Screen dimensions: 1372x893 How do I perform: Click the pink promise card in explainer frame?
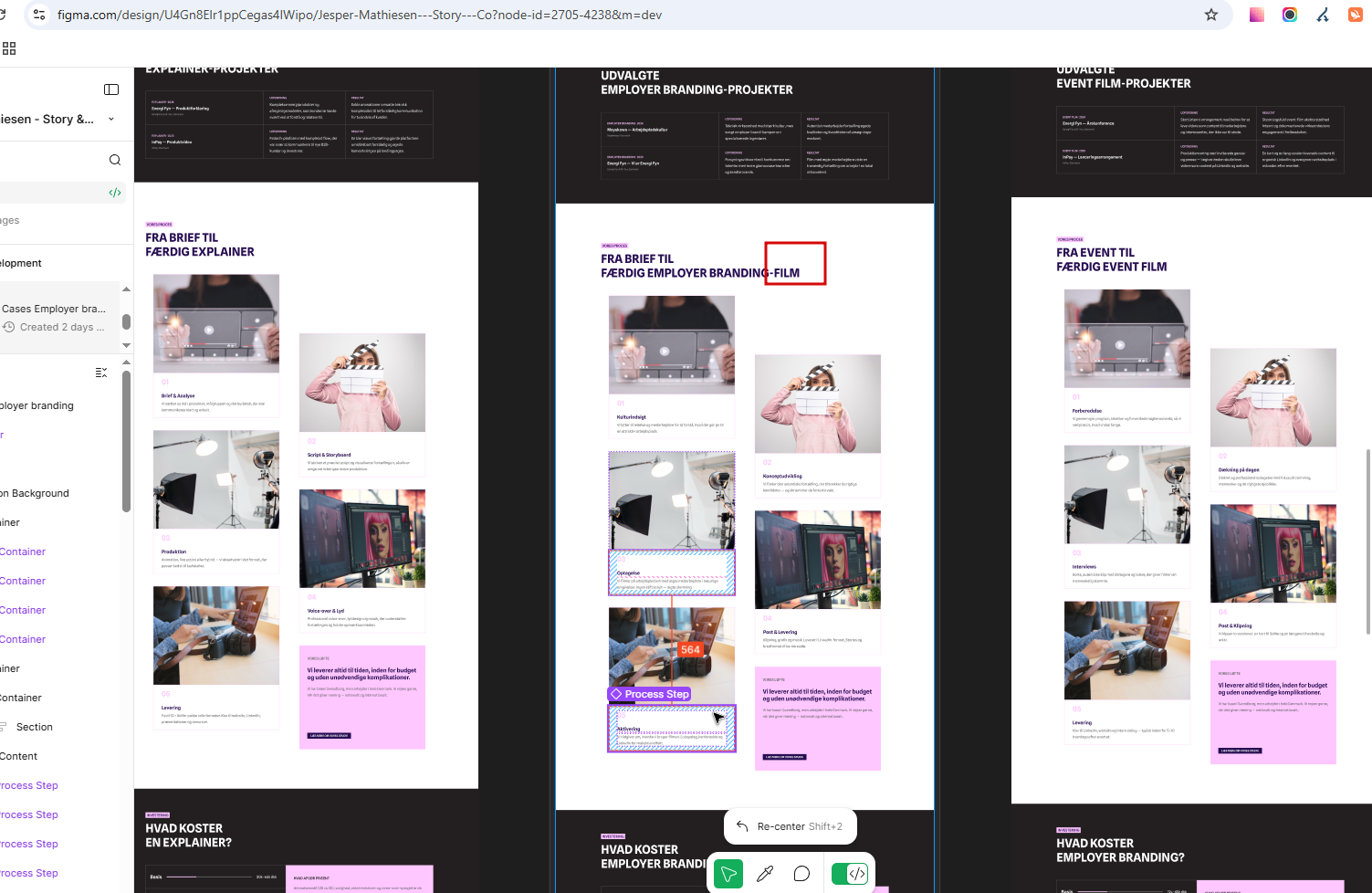click(362, 698)
